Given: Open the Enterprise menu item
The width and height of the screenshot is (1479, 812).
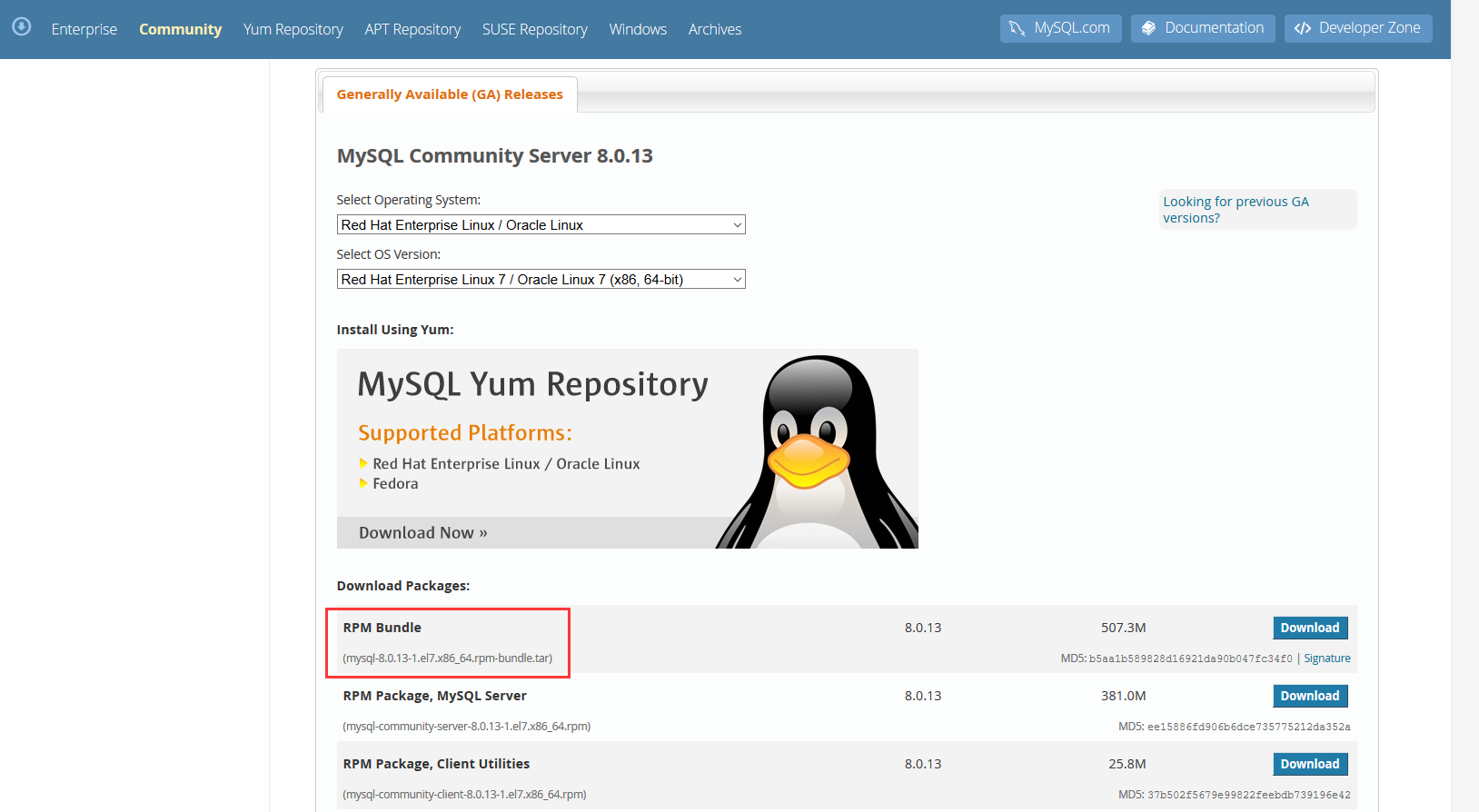Looking at the screenshot, I should (x=84, y=29).
